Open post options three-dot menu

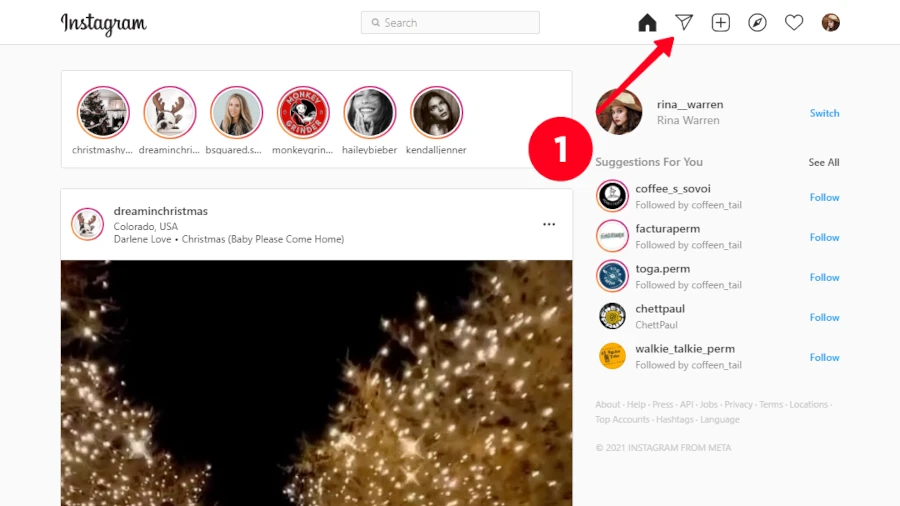(x=549, y=225)
